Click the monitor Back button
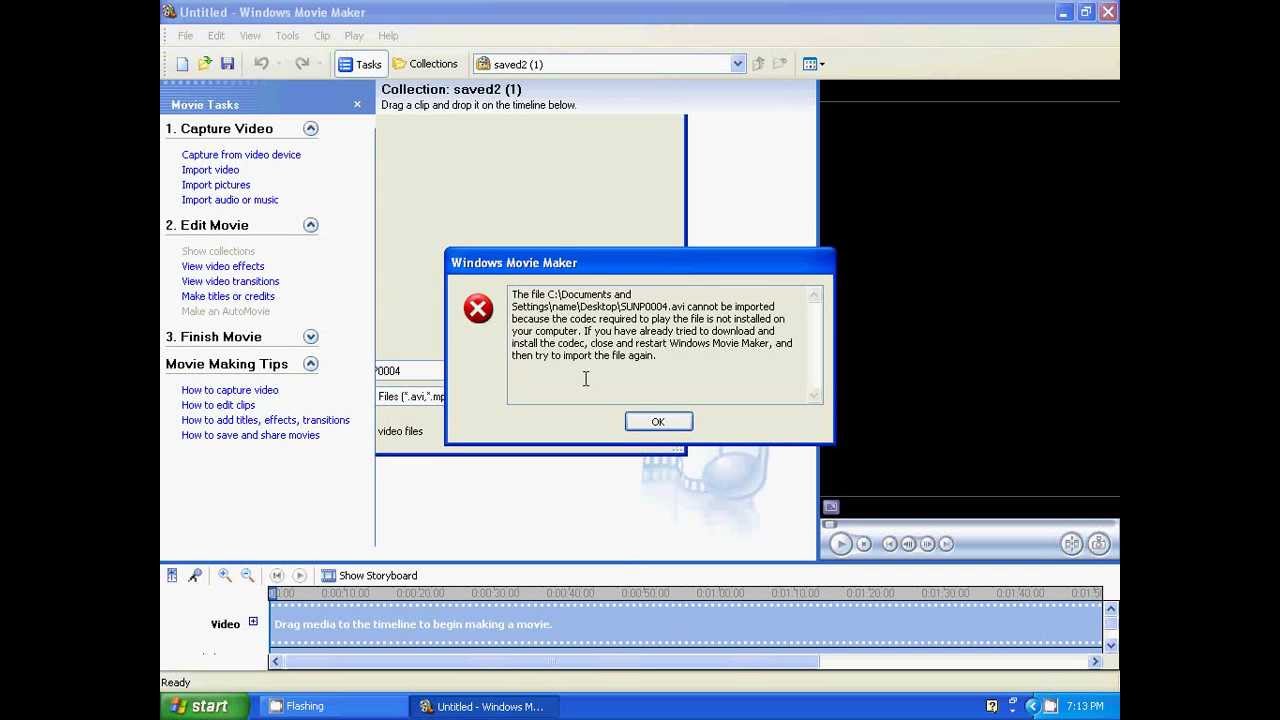 click(889, 544)
